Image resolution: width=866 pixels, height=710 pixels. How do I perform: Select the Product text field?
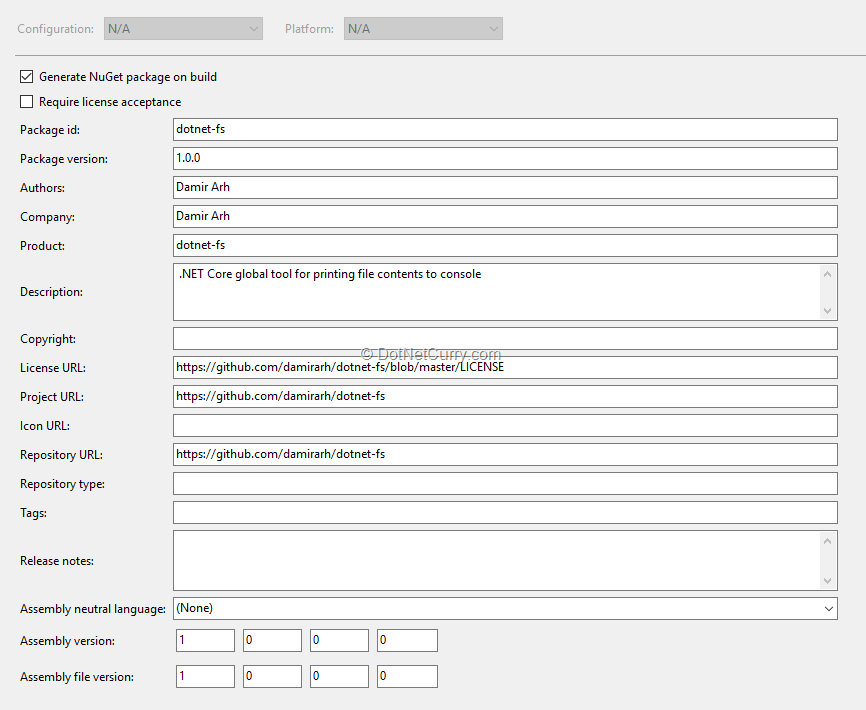point(505,245)
